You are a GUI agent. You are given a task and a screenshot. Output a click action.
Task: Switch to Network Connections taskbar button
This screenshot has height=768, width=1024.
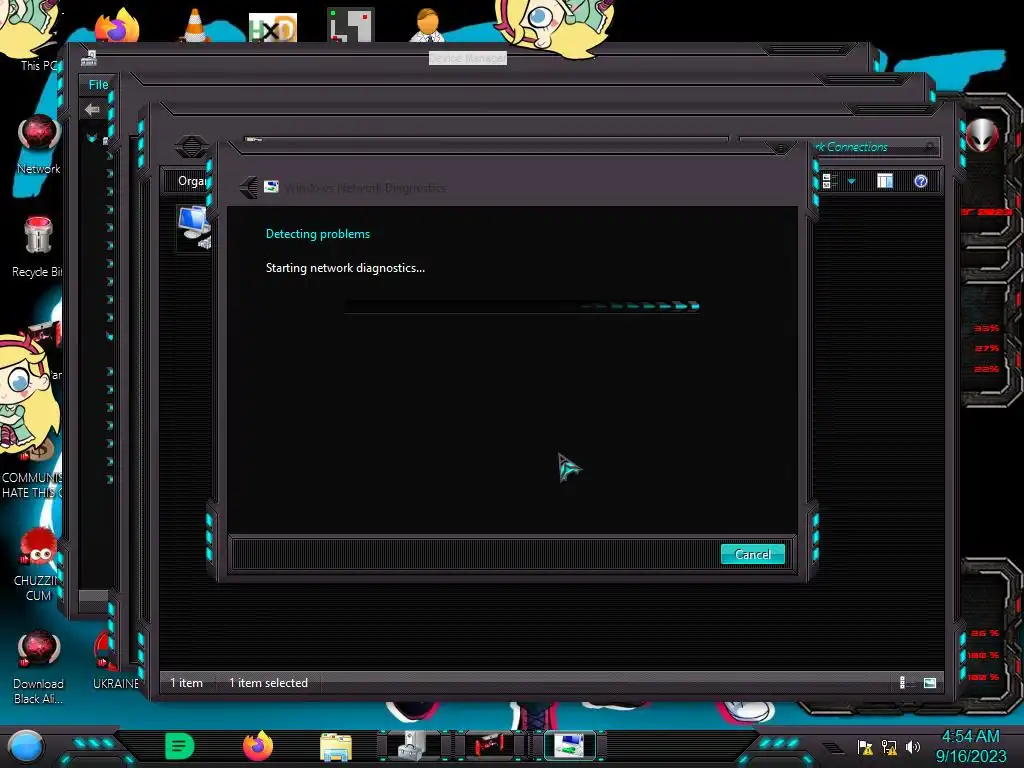coord(569,746)
